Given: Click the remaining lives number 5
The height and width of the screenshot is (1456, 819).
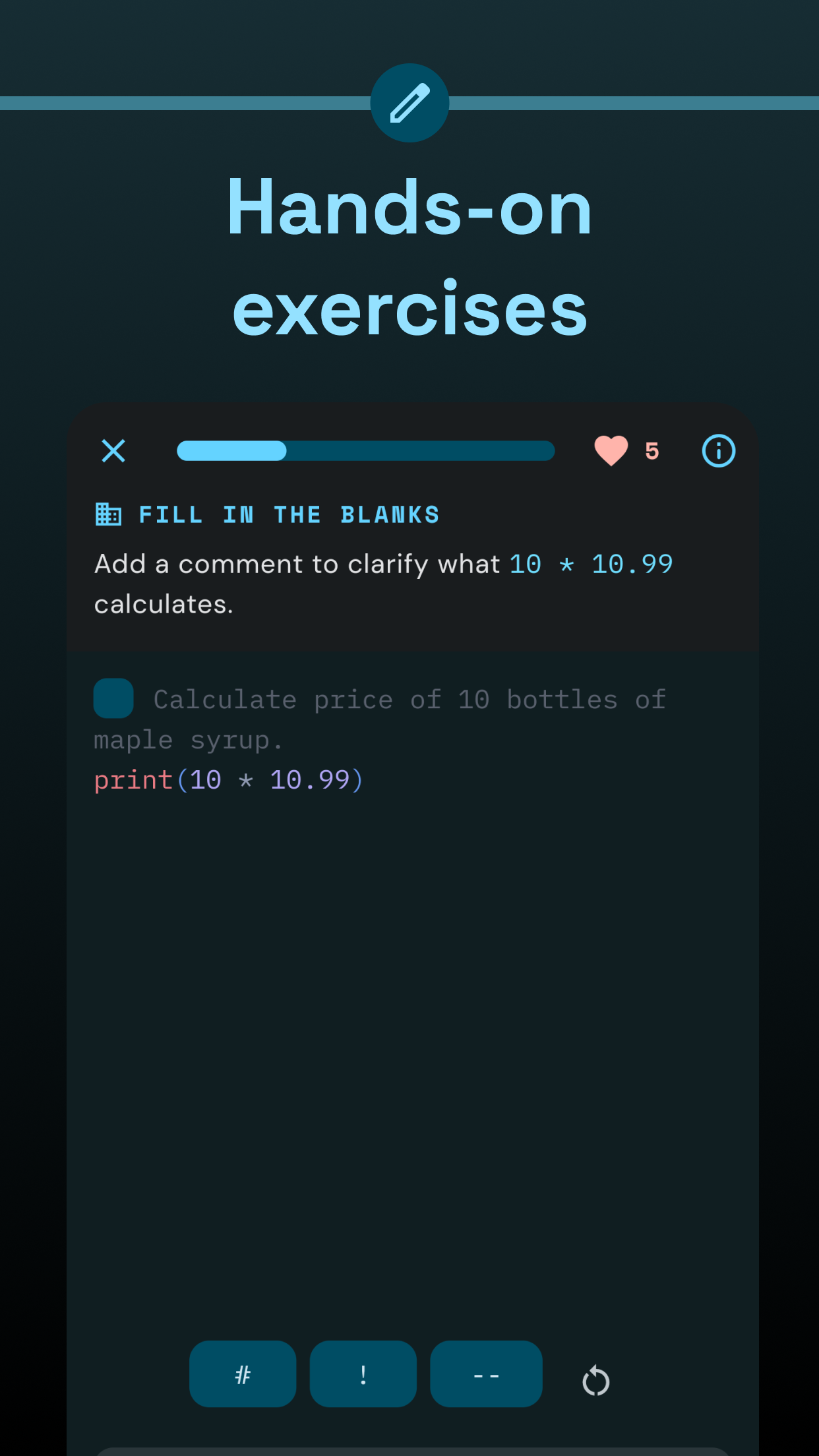Looking at the screenshot, I should [x=652, y=451].
